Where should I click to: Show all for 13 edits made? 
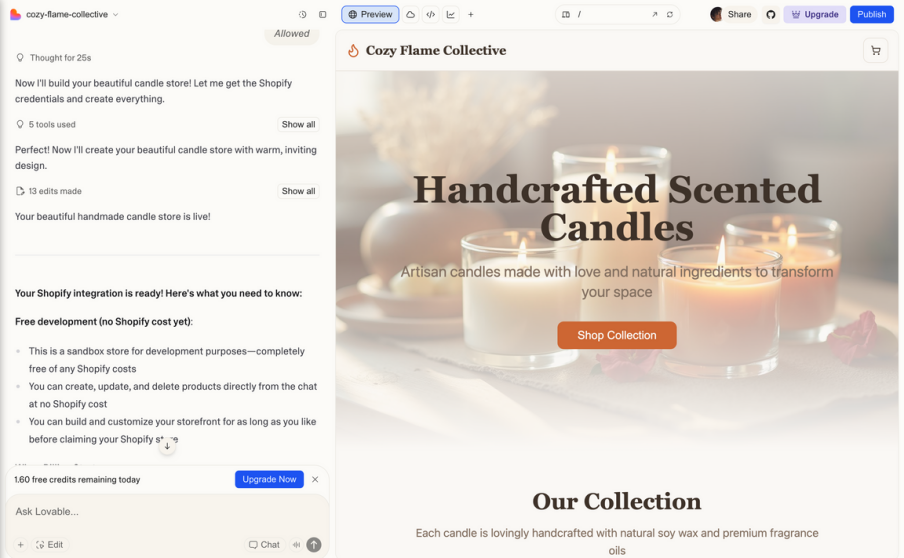point(298,191)
